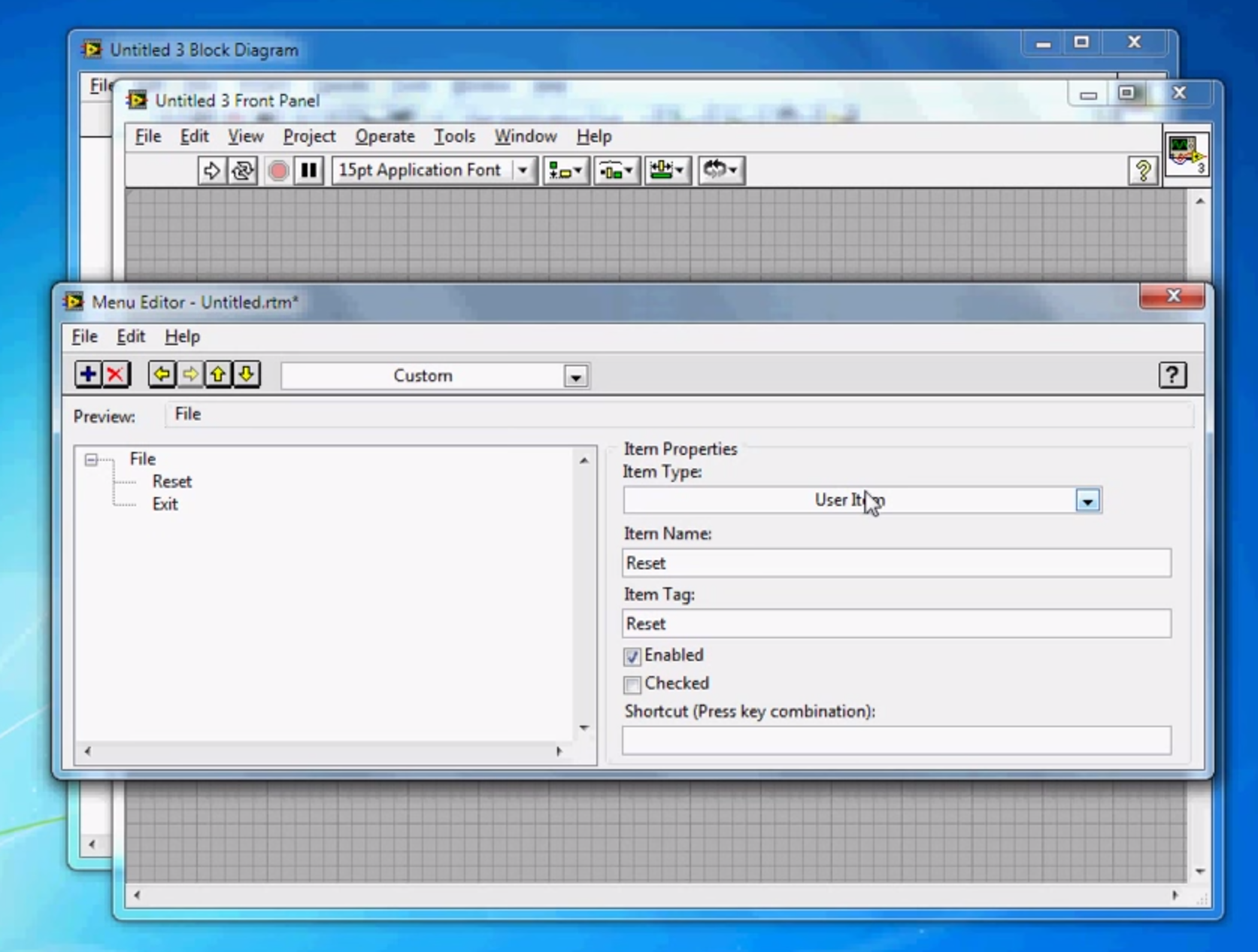Collapse the File tree node
Screen dimensions: 1258x952
point(91,459)
